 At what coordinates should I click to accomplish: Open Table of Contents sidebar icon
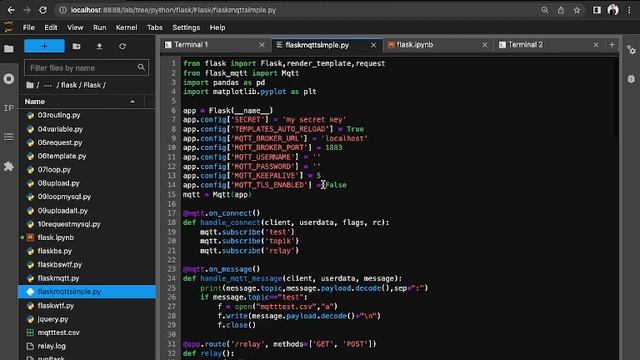pos(9,137)
